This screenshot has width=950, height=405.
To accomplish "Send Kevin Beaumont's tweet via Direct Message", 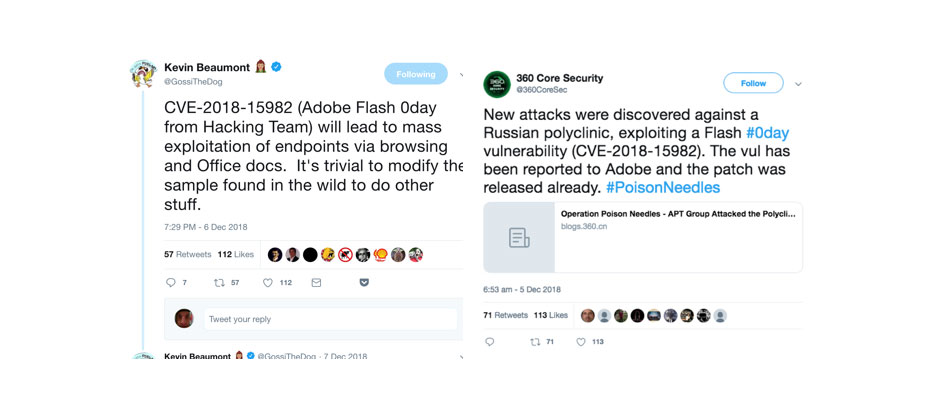I will (316, 283).
